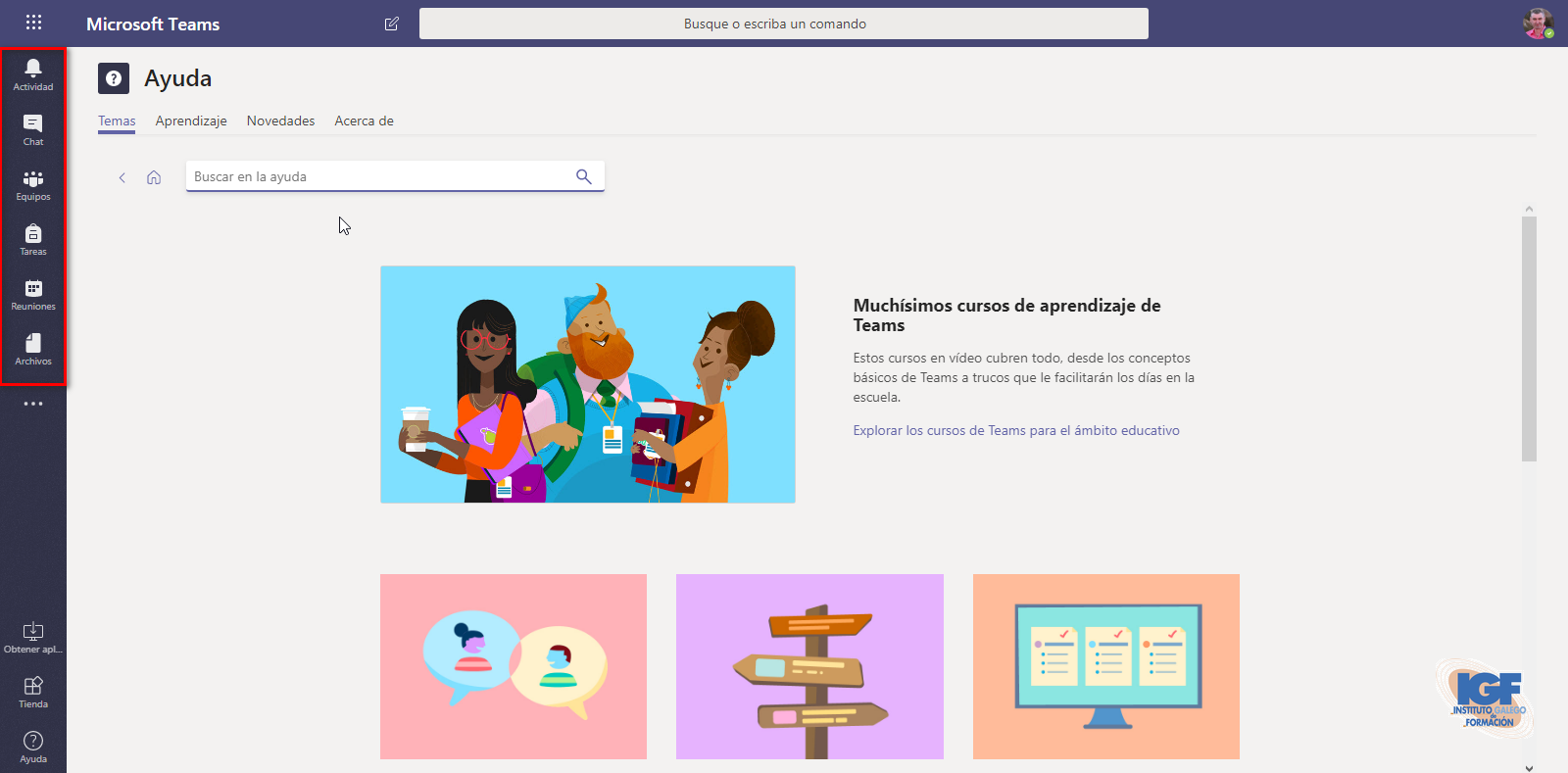
Task: Open the Chat section in sidebar
Action: (x=33, y=128)
